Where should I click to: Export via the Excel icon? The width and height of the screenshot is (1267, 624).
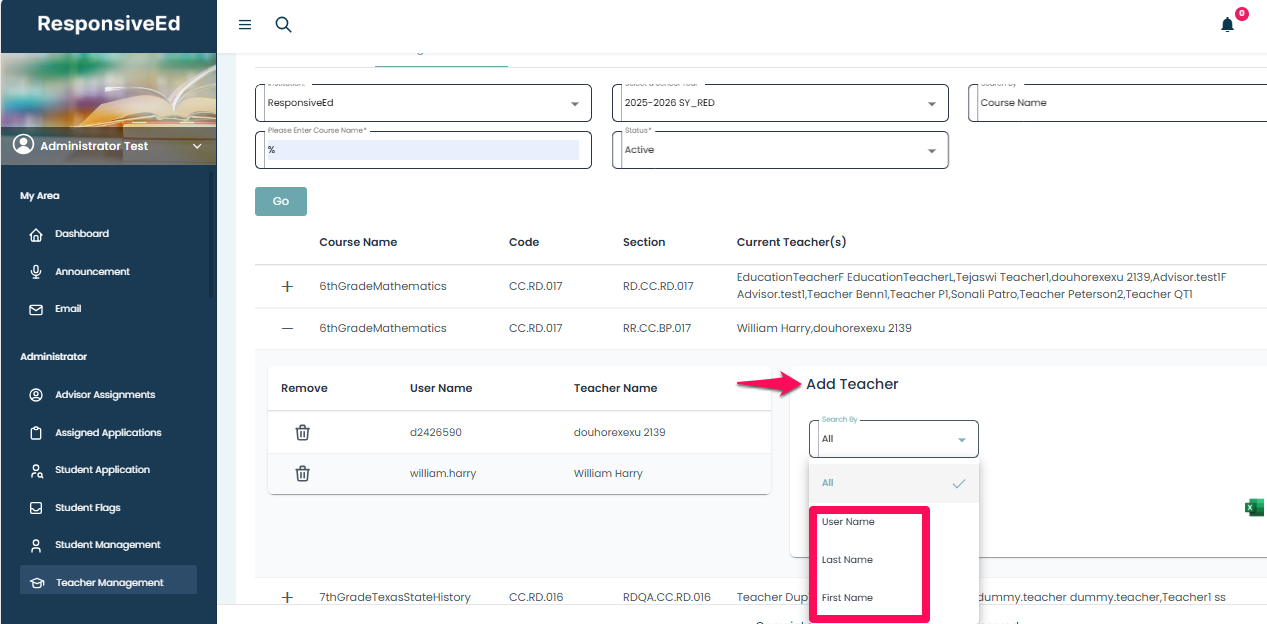(x=1253, y=508)
